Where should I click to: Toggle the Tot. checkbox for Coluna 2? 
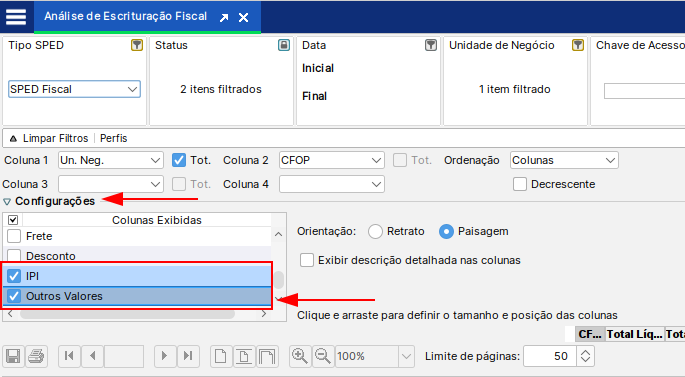pyautogui.click(x=400, y=160)
